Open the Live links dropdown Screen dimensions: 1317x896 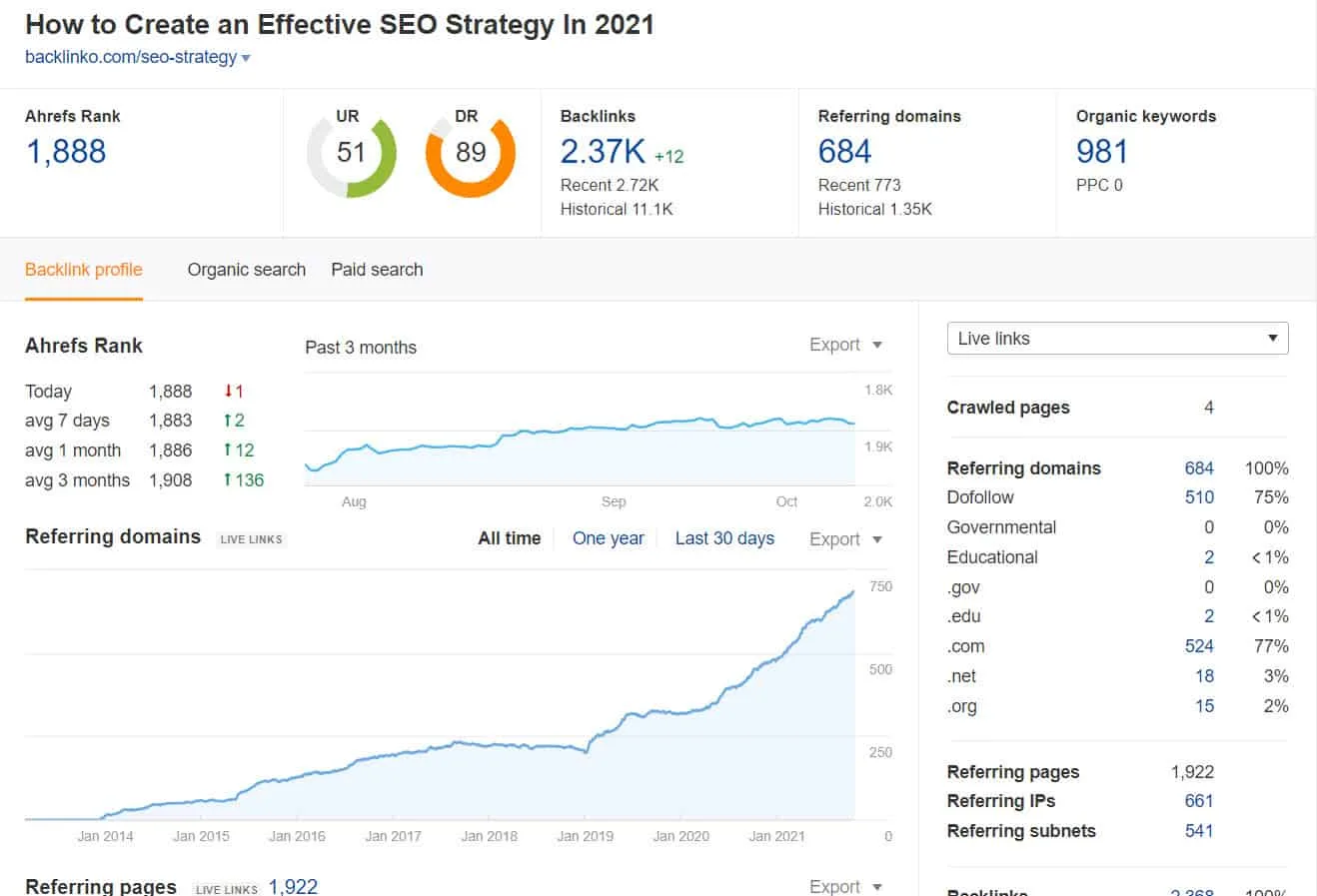coord(1116,339)
